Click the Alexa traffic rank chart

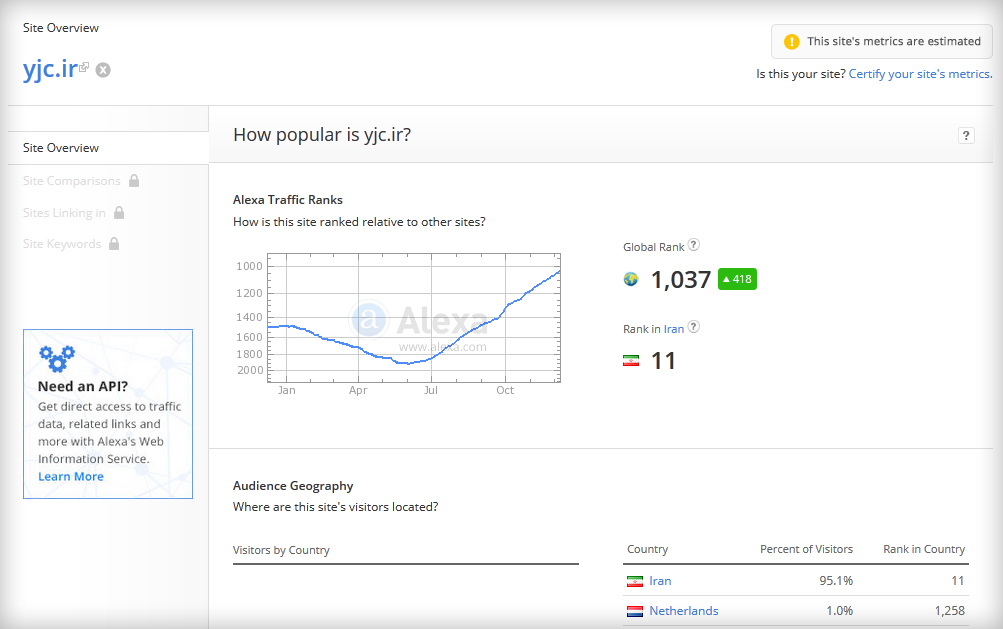point(414,318)
